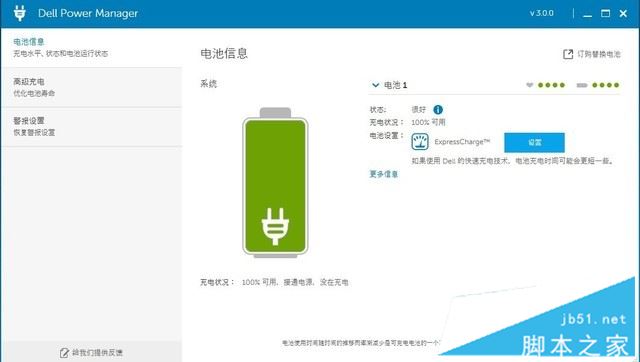Click the battery health heart icon
The height and width of the screenshot is (362, 640).
click(529, 85)
